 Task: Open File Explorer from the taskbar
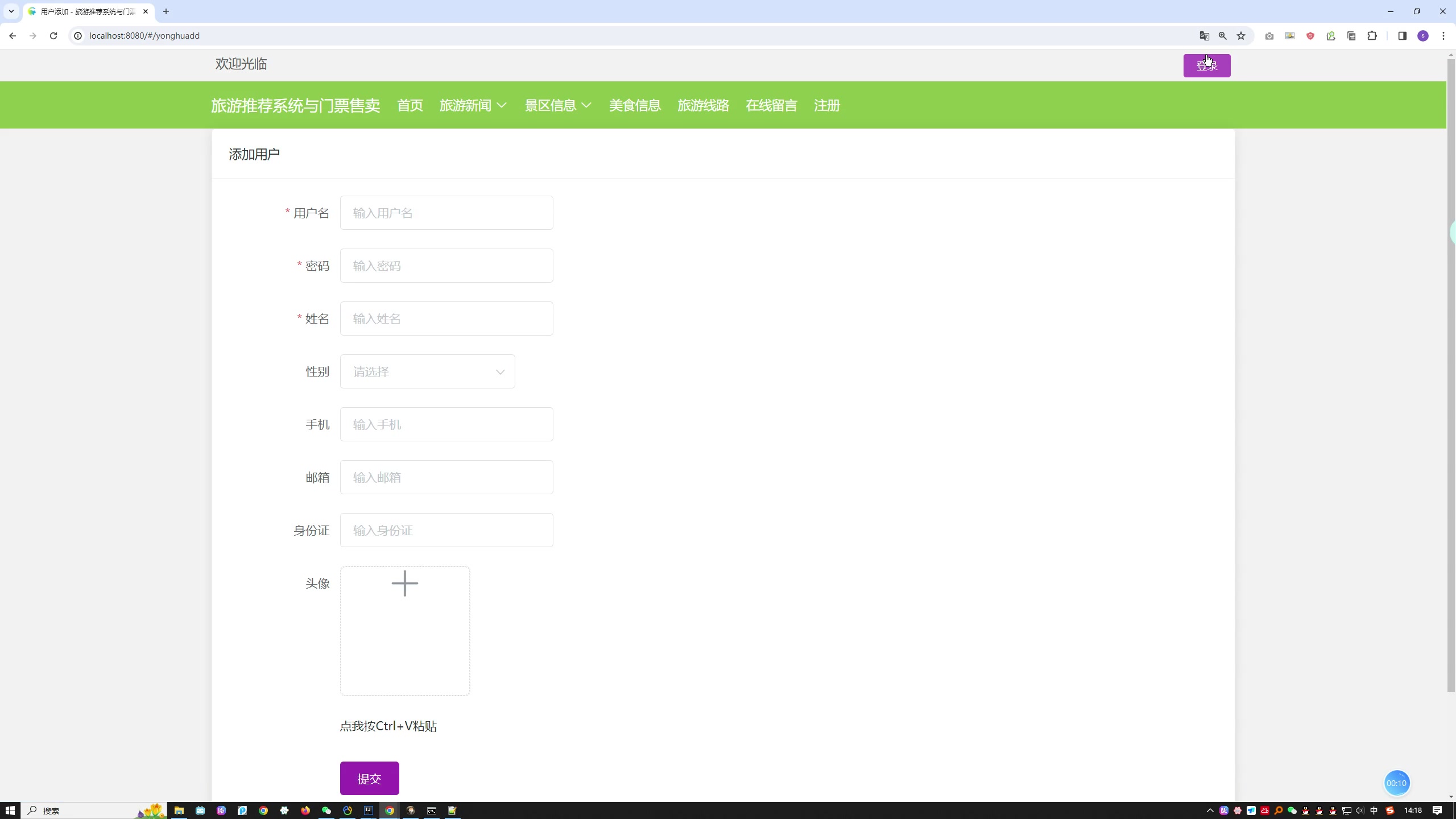179,810
